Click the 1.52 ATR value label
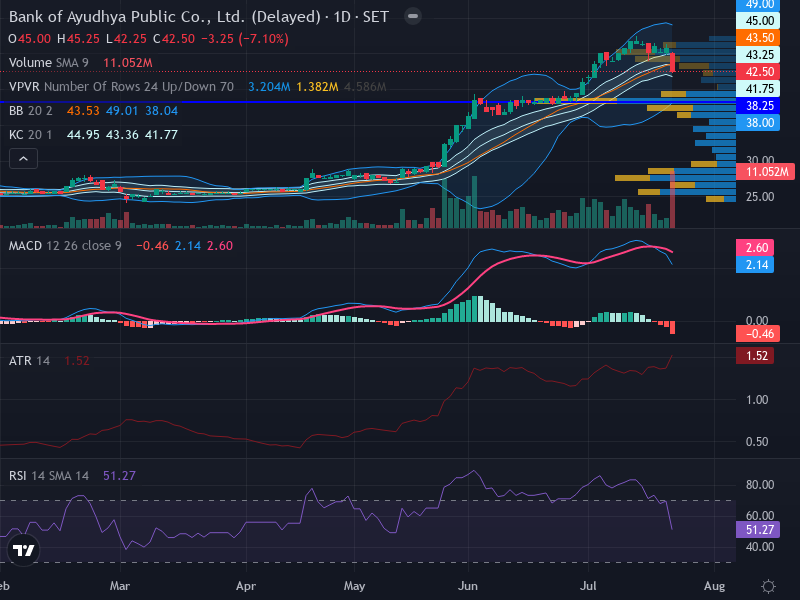 pos(755,356)
